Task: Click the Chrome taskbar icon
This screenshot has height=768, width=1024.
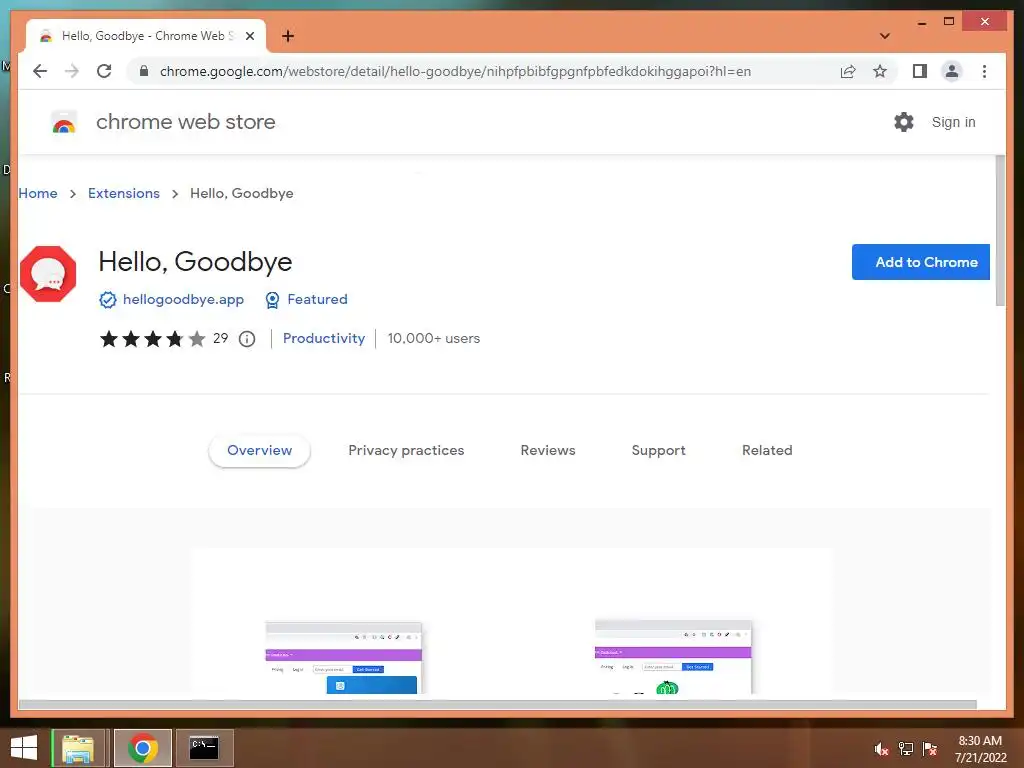Action: [142, 748]
